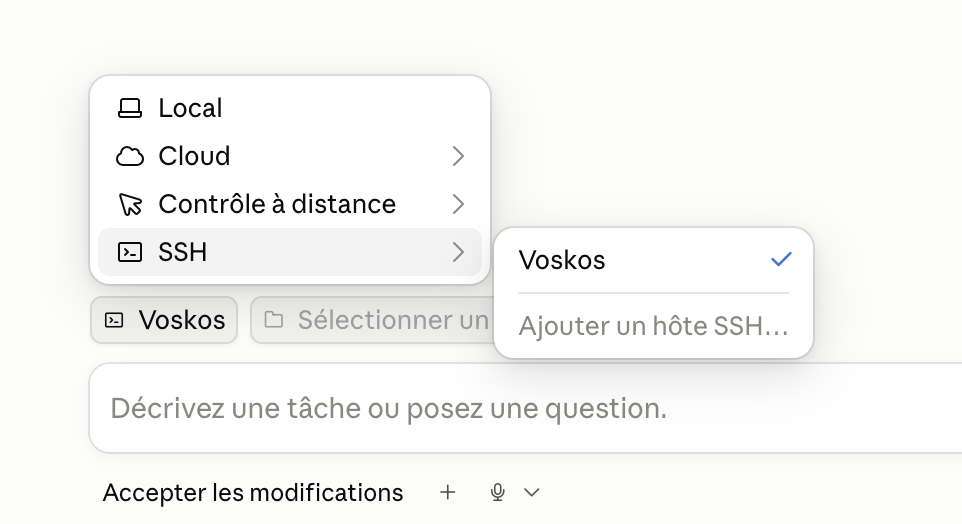Click the folder icon in Sélectionner un field
This screenshot has width=962, height=524.
(x=274, y=320)
